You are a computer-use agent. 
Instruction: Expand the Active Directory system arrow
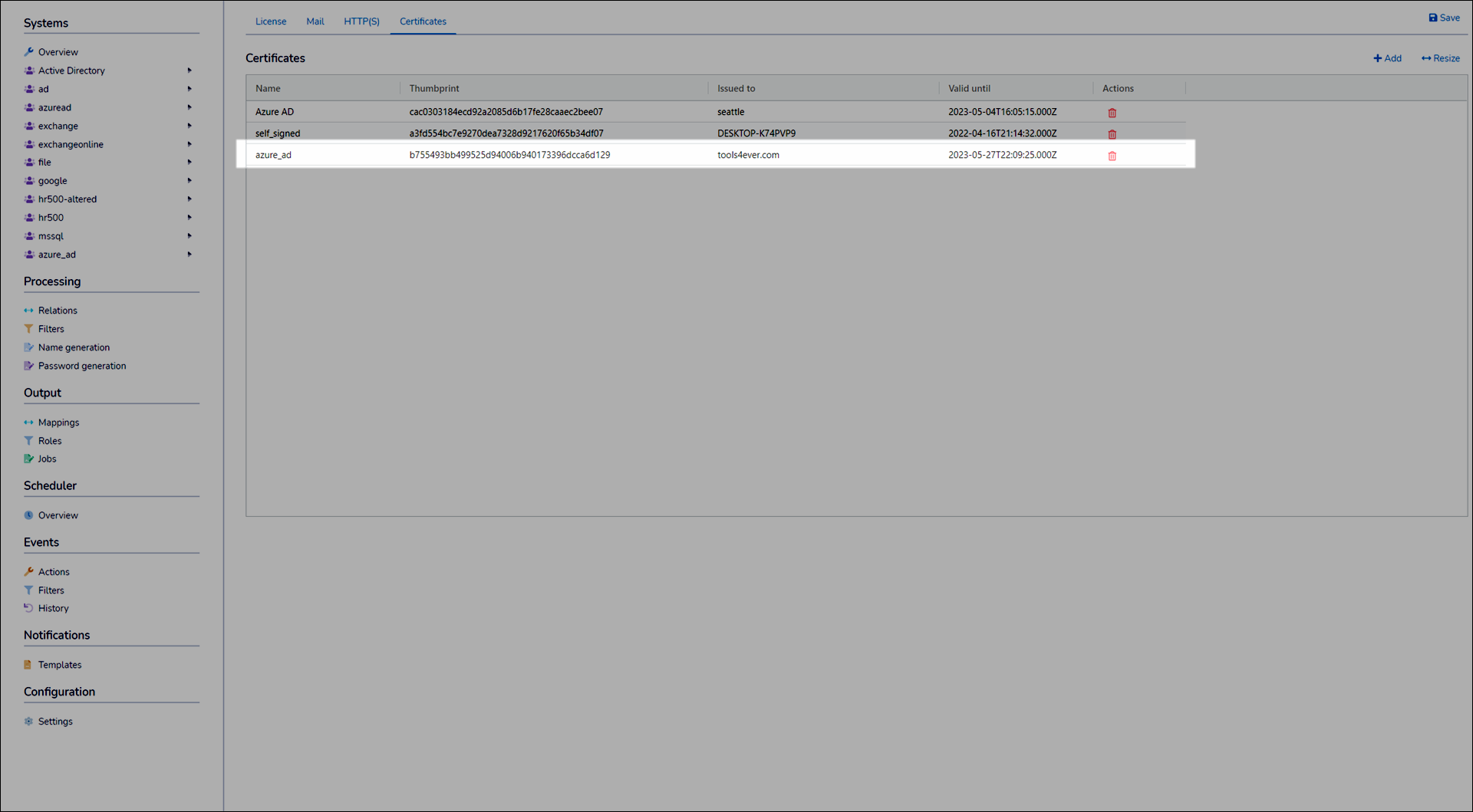(x=189, y=71)
